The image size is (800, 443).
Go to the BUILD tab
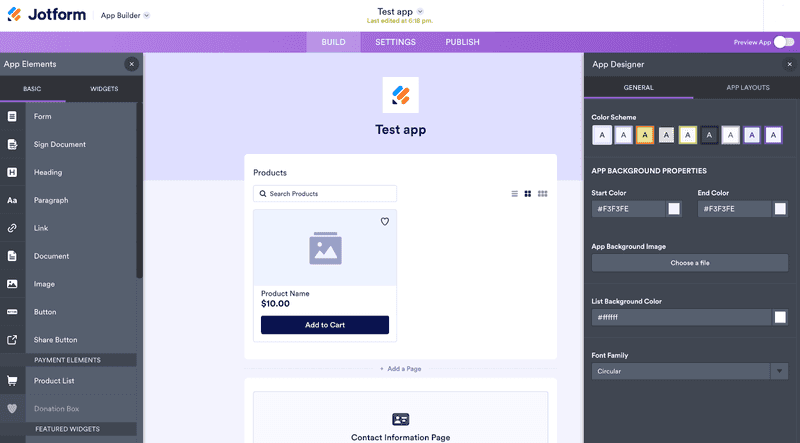click(334, 42)
